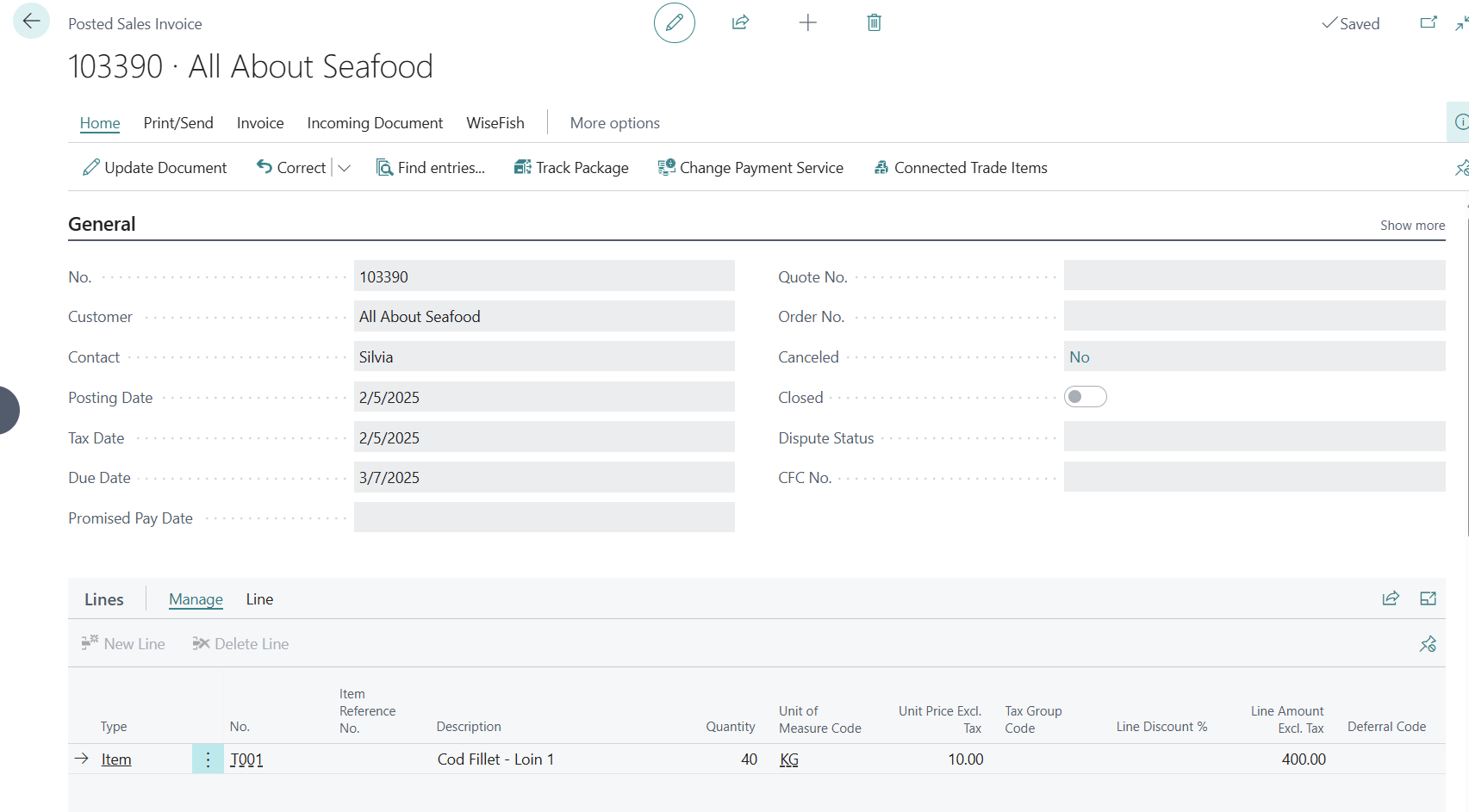Image resolution: width=1469 pixels, height=812 pixels.
Task: Expand the Lines section to full view
Action: 1428,598
